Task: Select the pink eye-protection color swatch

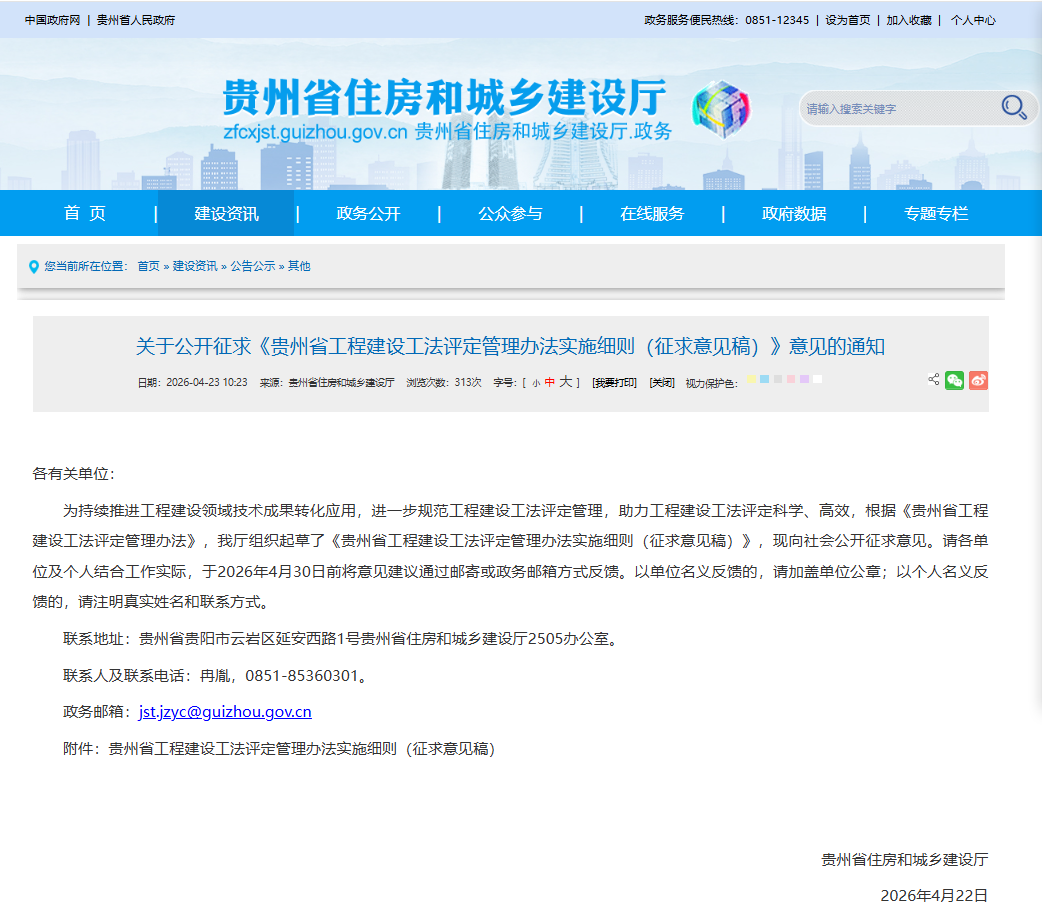Action: pos(791,380)
